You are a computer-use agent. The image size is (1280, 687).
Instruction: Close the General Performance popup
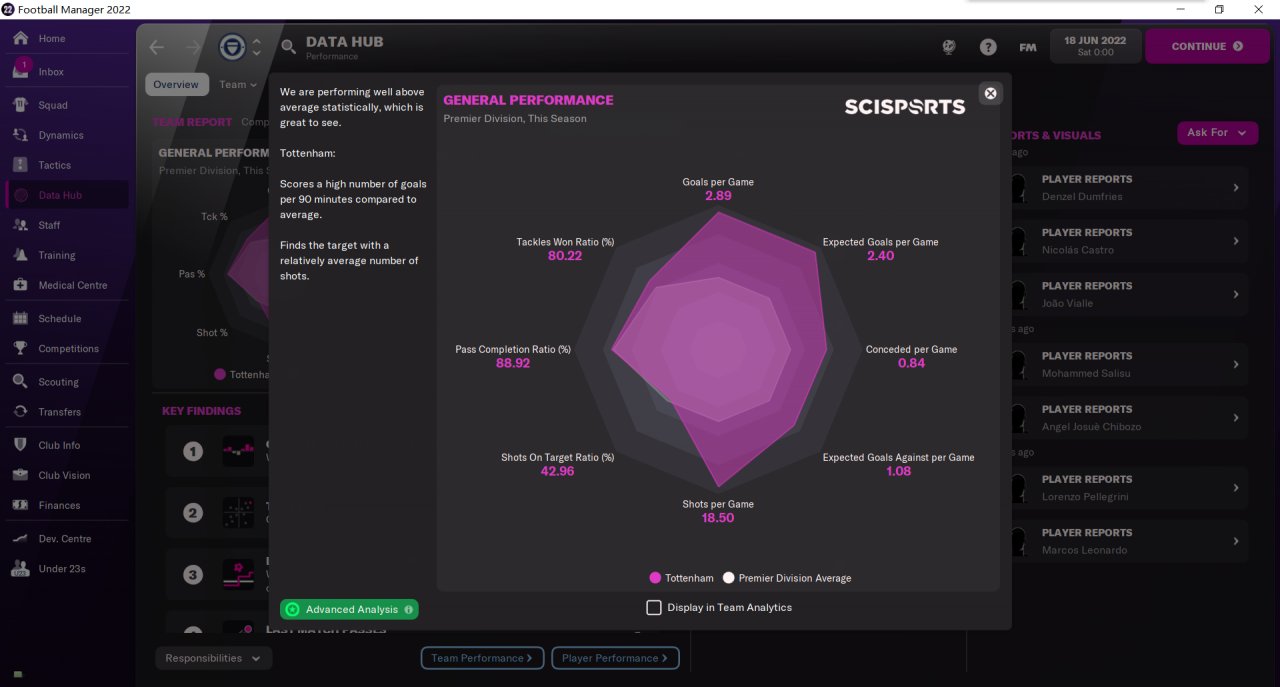click(x=990, y=93)
